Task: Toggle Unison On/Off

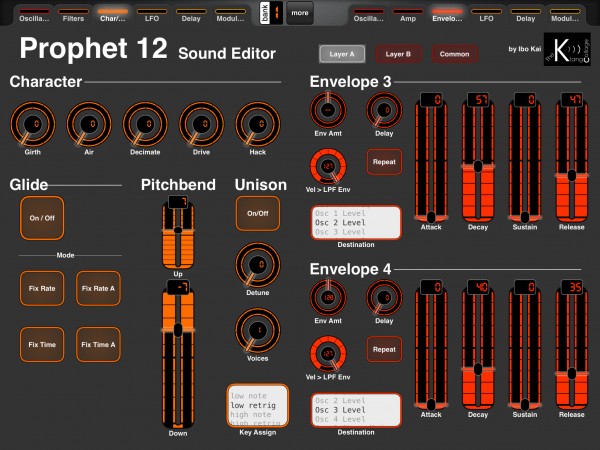Action: pos(258,214)
